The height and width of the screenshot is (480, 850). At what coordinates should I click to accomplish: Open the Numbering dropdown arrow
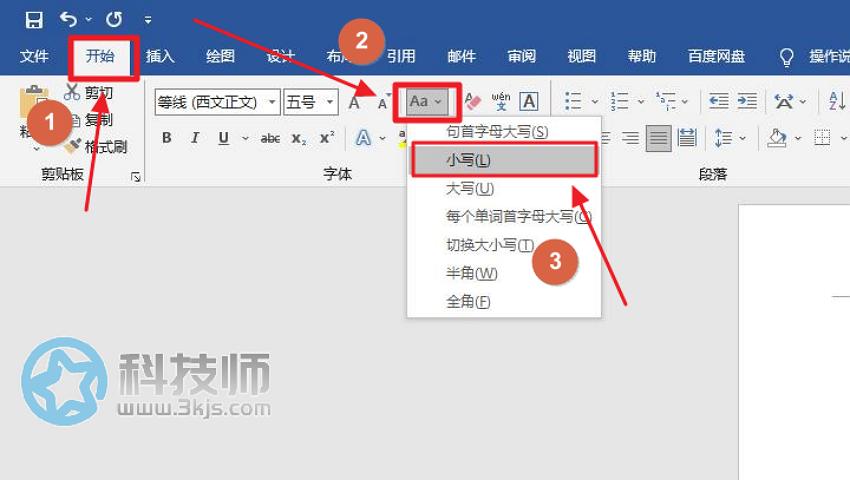tap(641, 101)
